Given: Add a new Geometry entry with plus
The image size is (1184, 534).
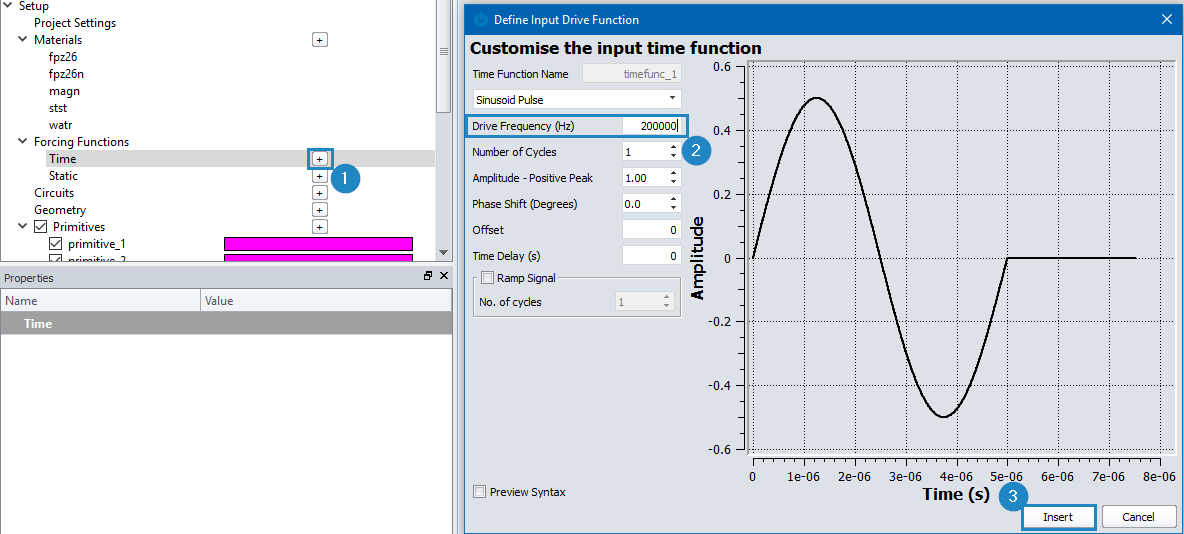Looking at the screenshot, I should pyautogui.click(x=319, y=210).
